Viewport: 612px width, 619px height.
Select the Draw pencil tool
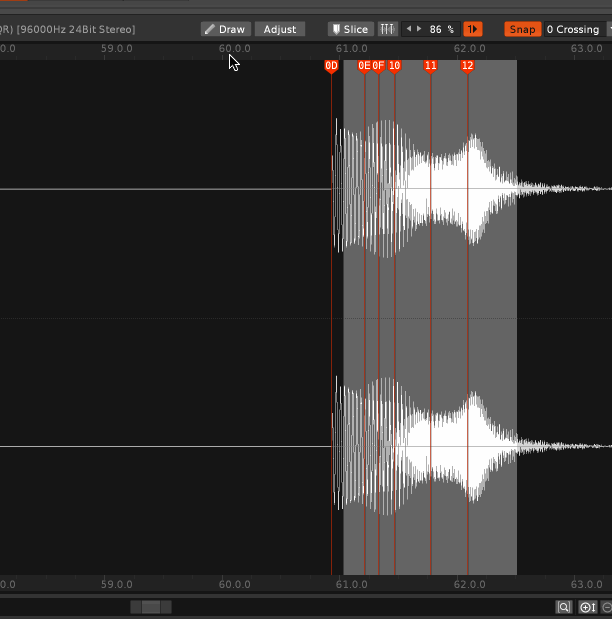[225, 30]
